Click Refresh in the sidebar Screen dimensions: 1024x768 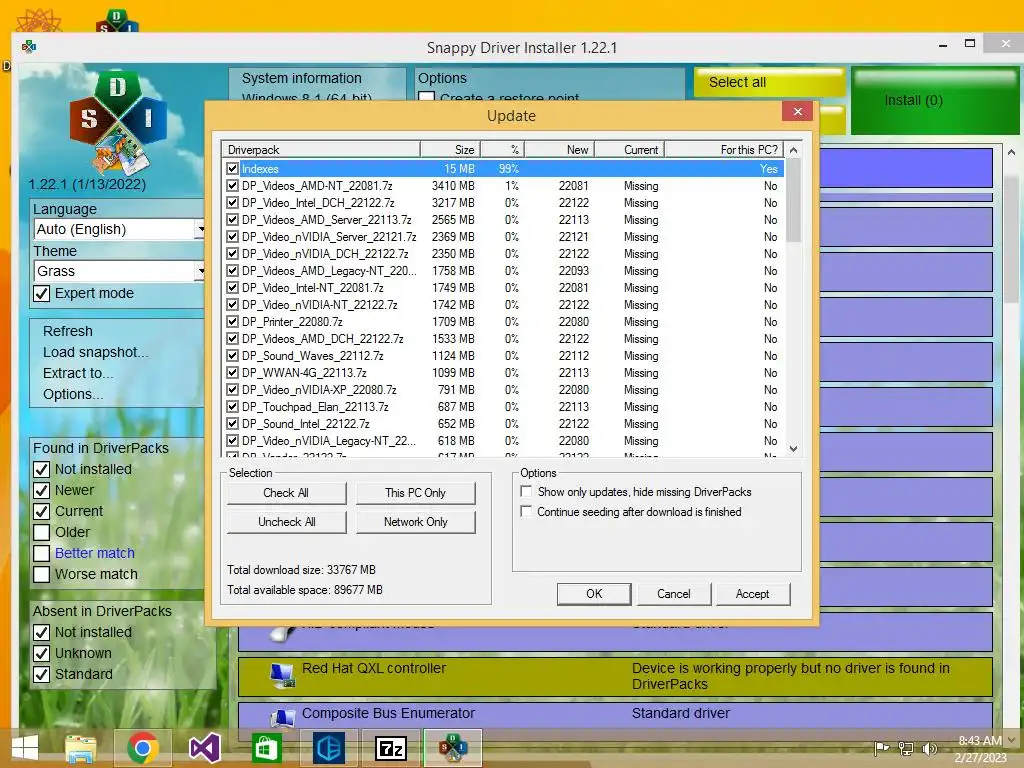click(x=68, y=331)
